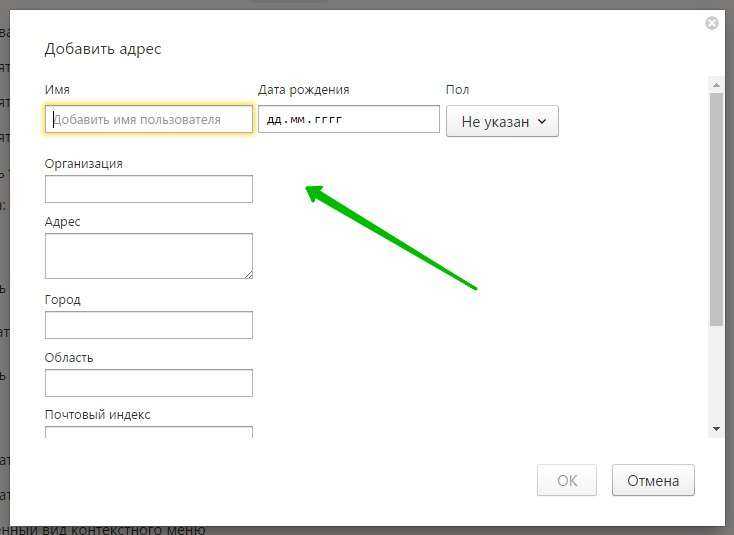Click the 'Область' label
This screenshot has height=535, width=734.
point(69,358)
